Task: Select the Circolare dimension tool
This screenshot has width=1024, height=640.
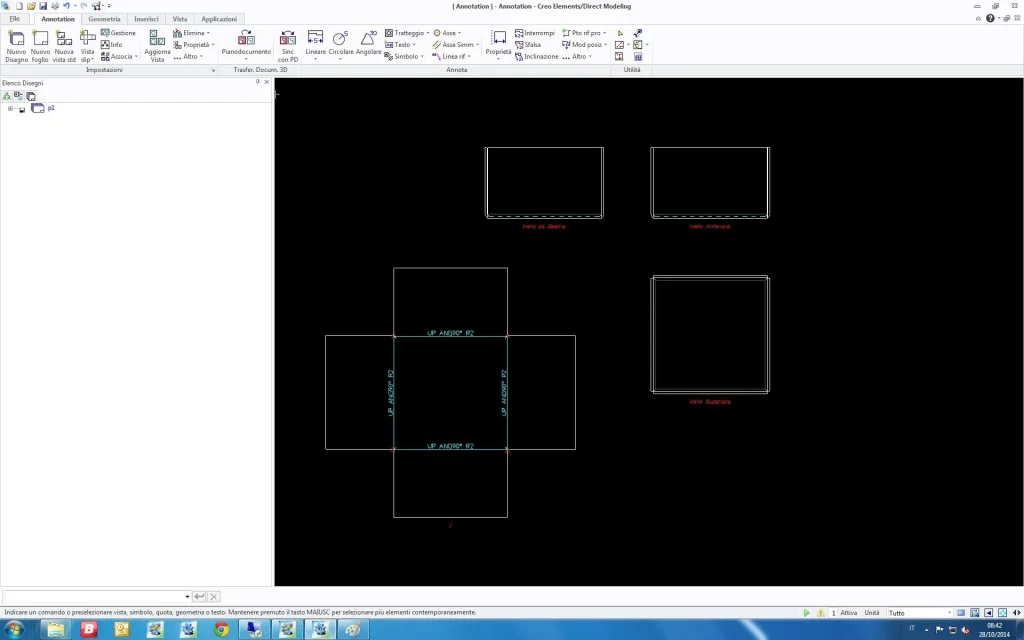Action: coord(341,44)
